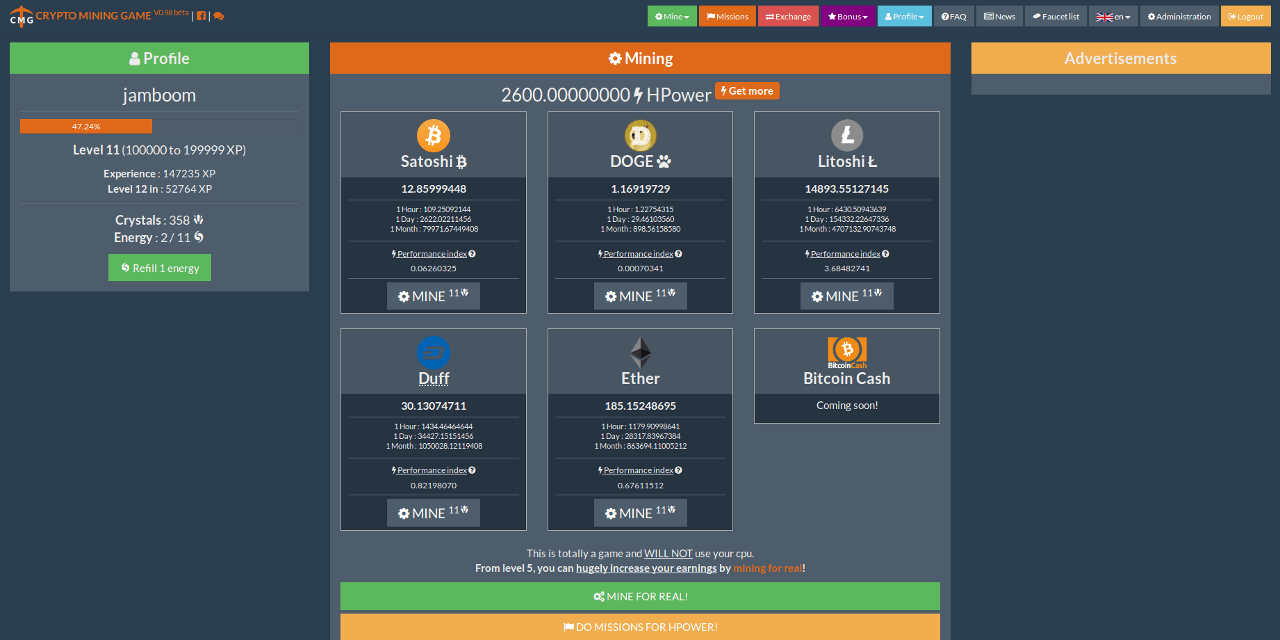Open the Missions page
This screenshot has height=640, width=1280.
coord(727,16)
